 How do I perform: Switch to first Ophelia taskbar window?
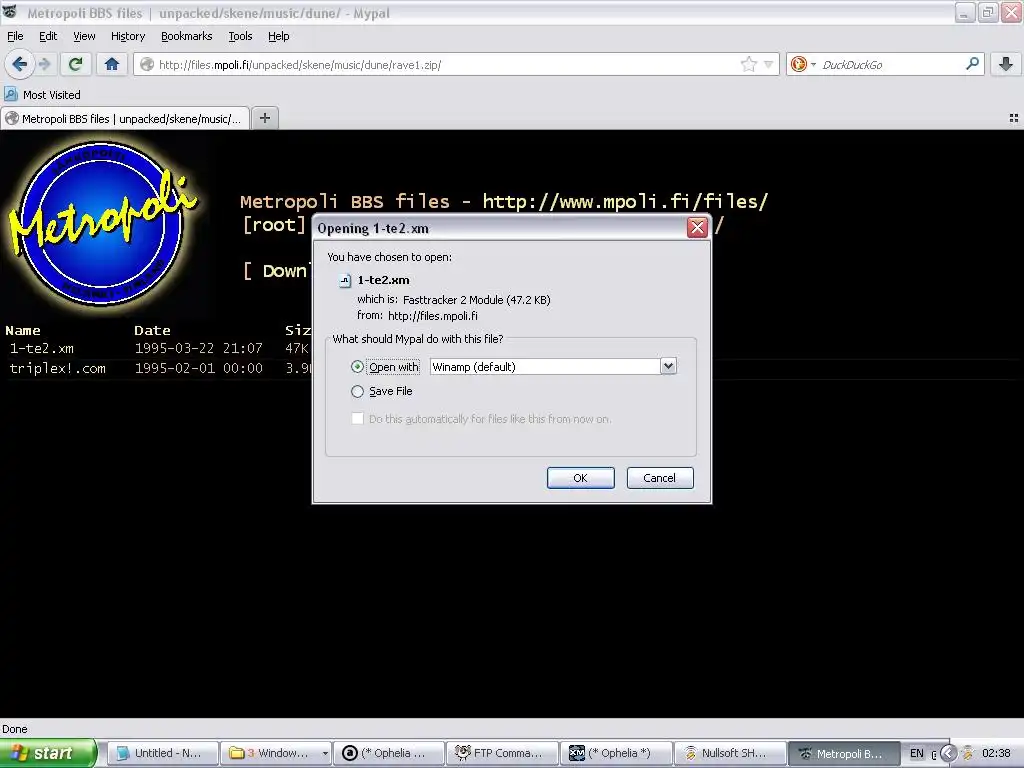pos(389,753)
